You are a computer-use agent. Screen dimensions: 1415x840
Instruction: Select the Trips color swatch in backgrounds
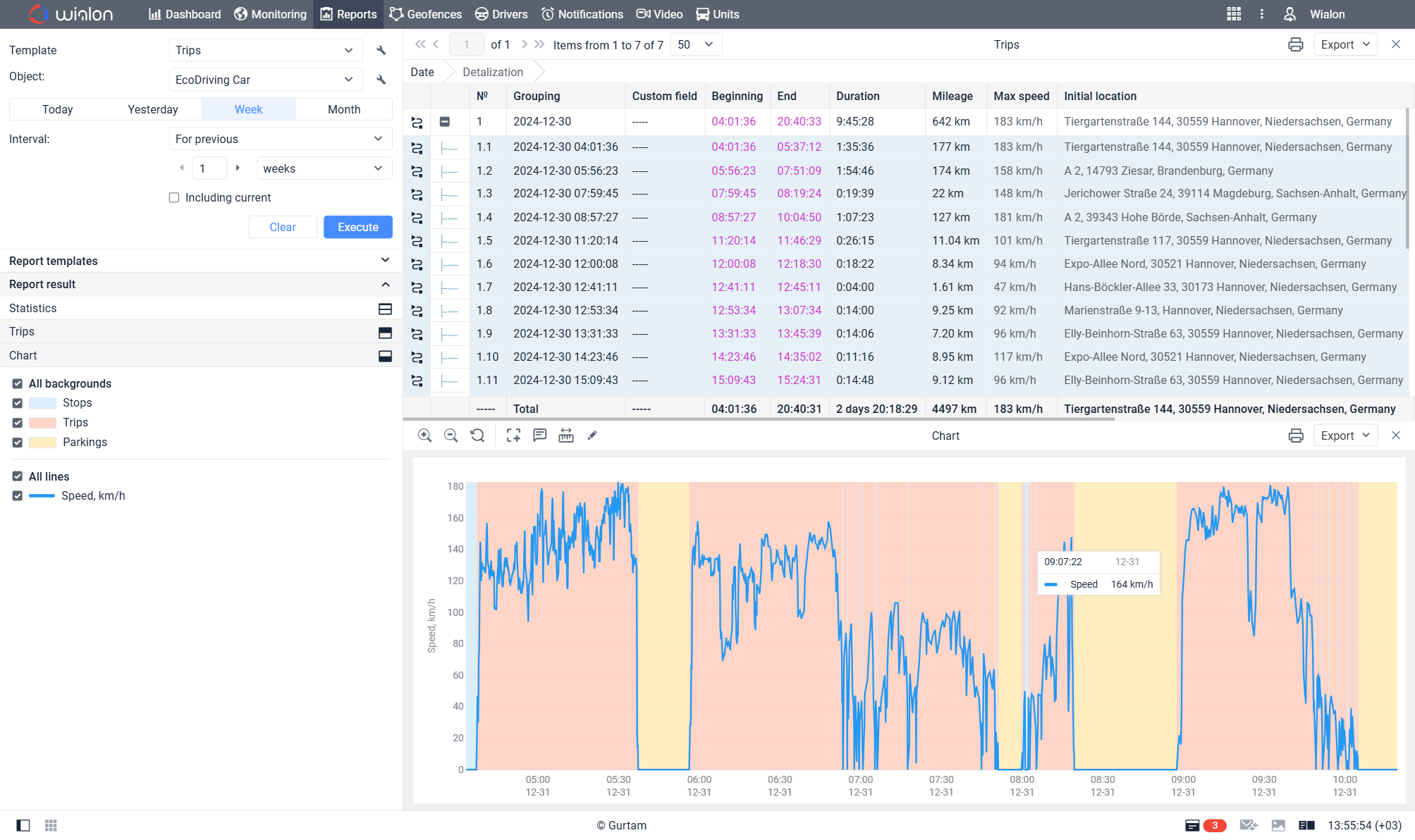[x=44, y=422]
